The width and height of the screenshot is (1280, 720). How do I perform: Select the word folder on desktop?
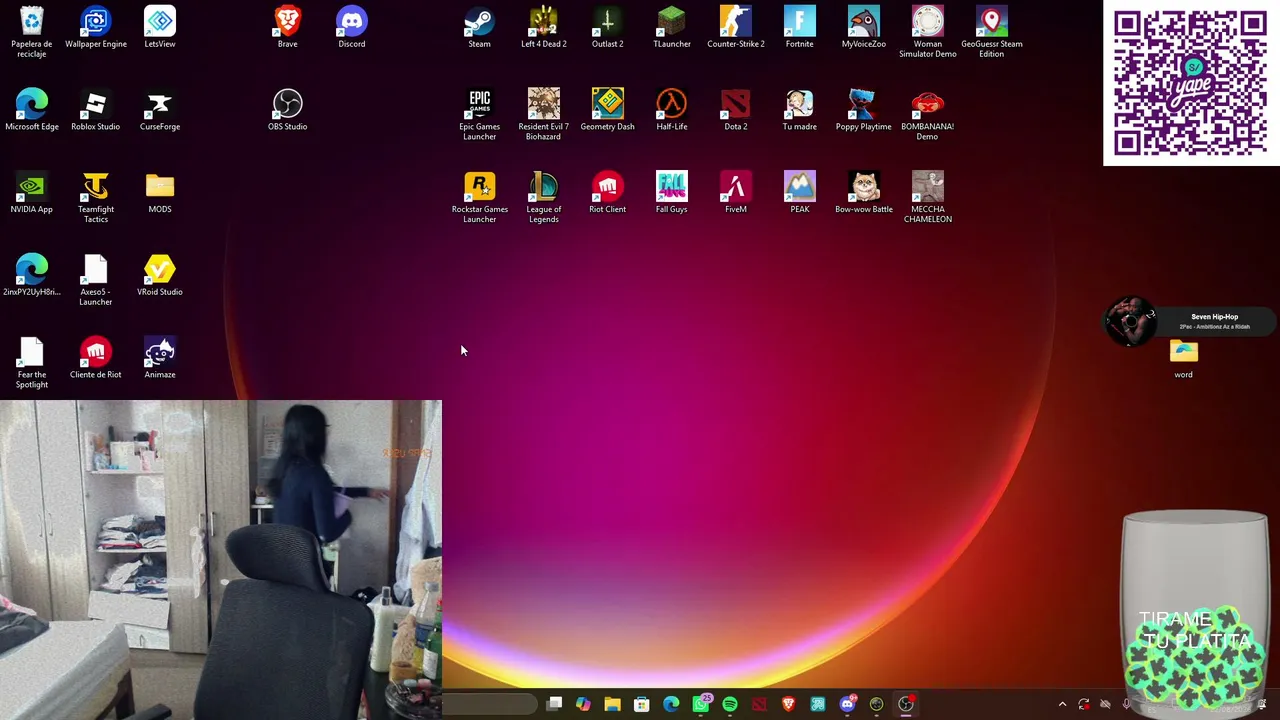[1184, 359]
